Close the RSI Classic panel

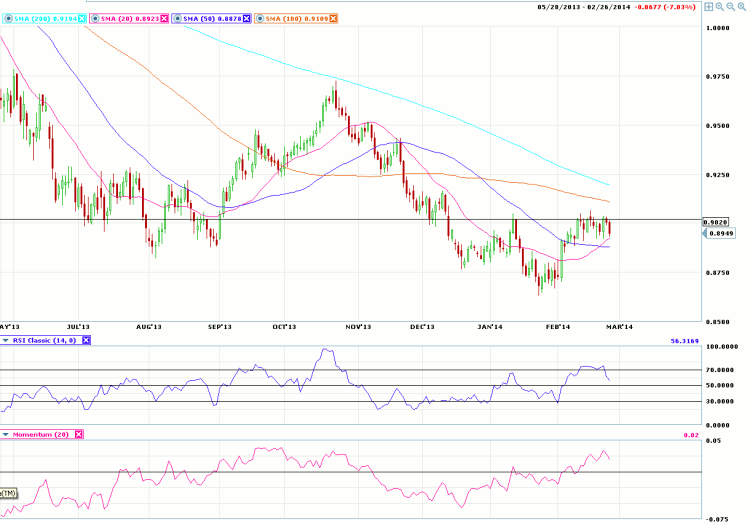(x=86, y=341)
